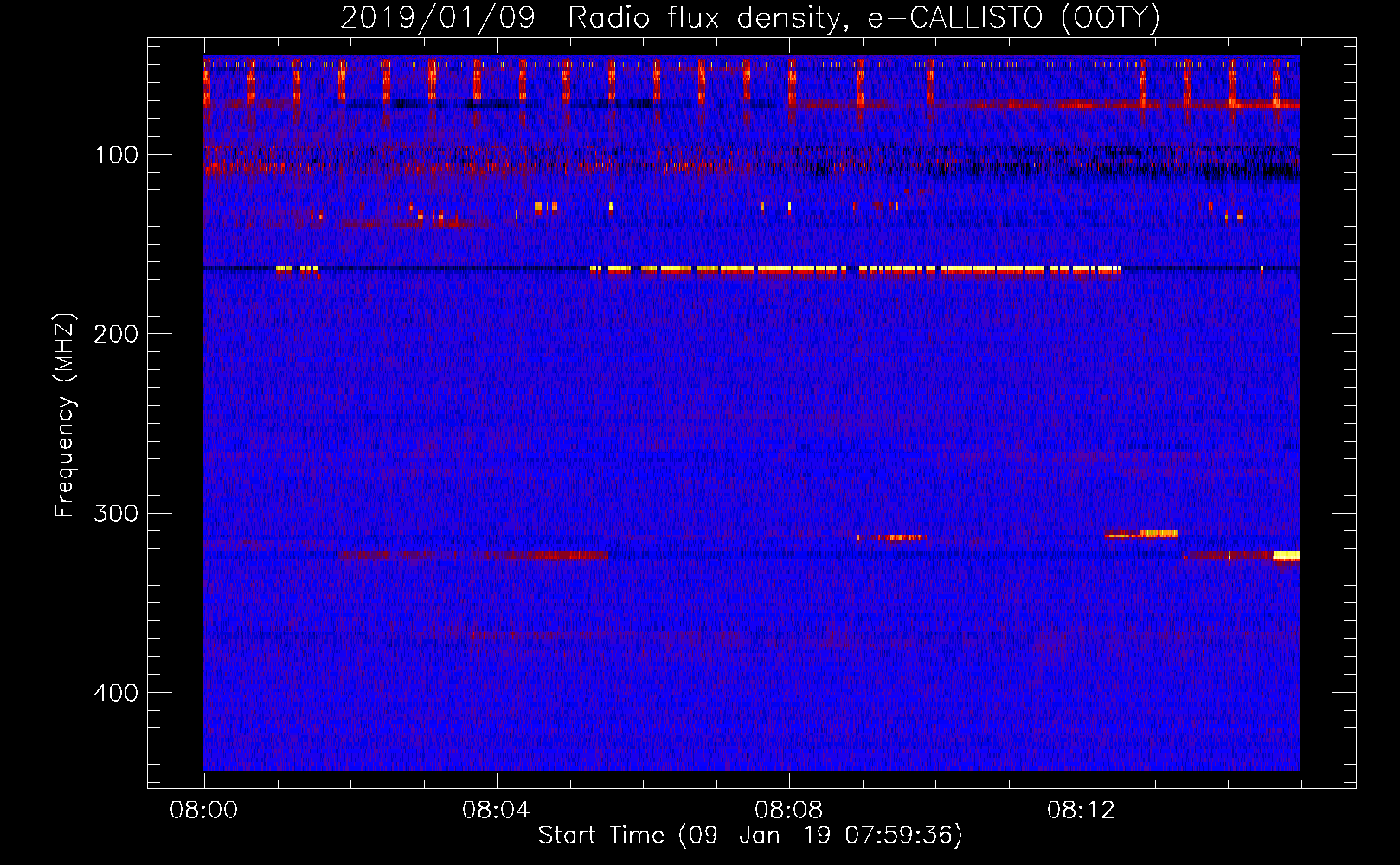
Task: Click the short orange streak near 310 MHz around 08:13
Action: click(1141, 535)
